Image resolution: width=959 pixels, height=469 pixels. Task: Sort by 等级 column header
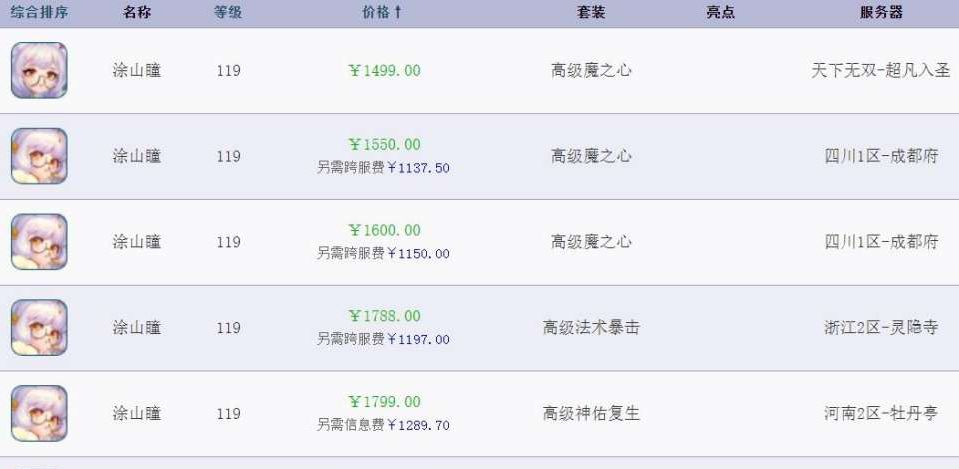(228, 12)
